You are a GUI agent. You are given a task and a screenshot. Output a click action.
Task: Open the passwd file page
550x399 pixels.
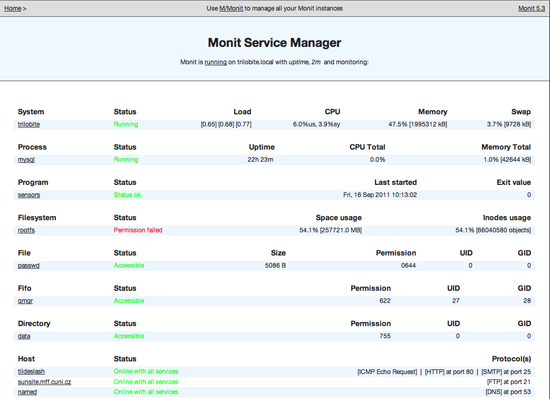pyautogui.click(x=28, y=266)
